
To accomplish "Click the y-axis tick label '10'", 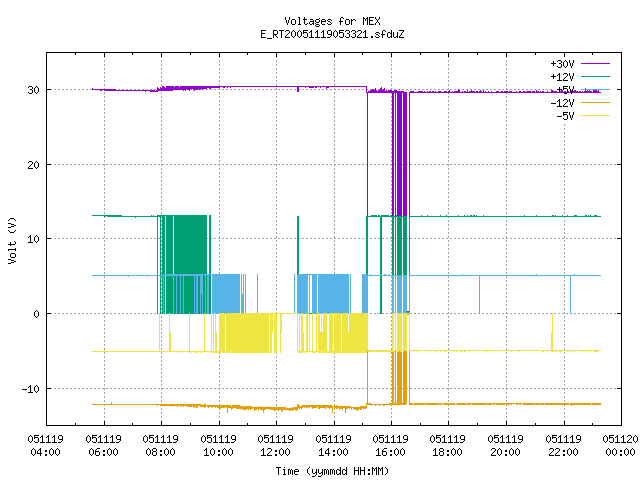I will 33,239.
